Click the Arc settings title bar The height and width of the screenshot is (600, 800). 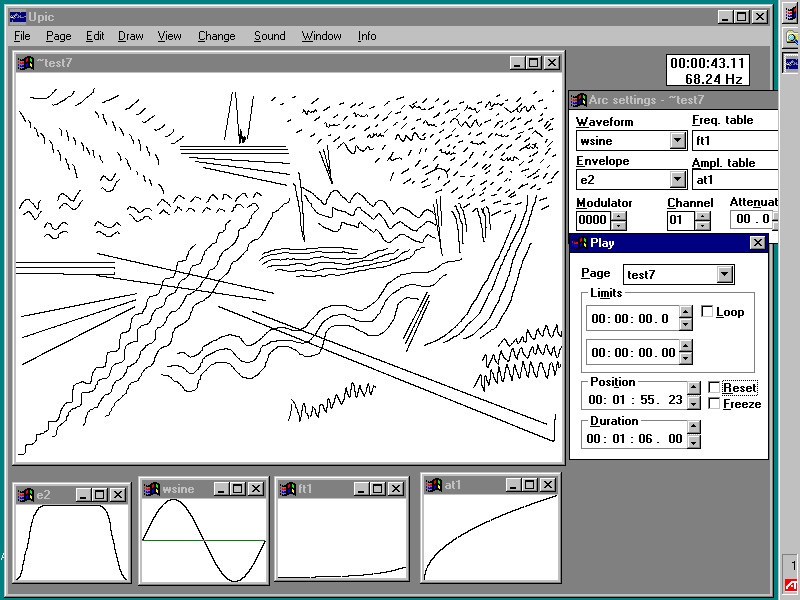click(x=673, y=100)
